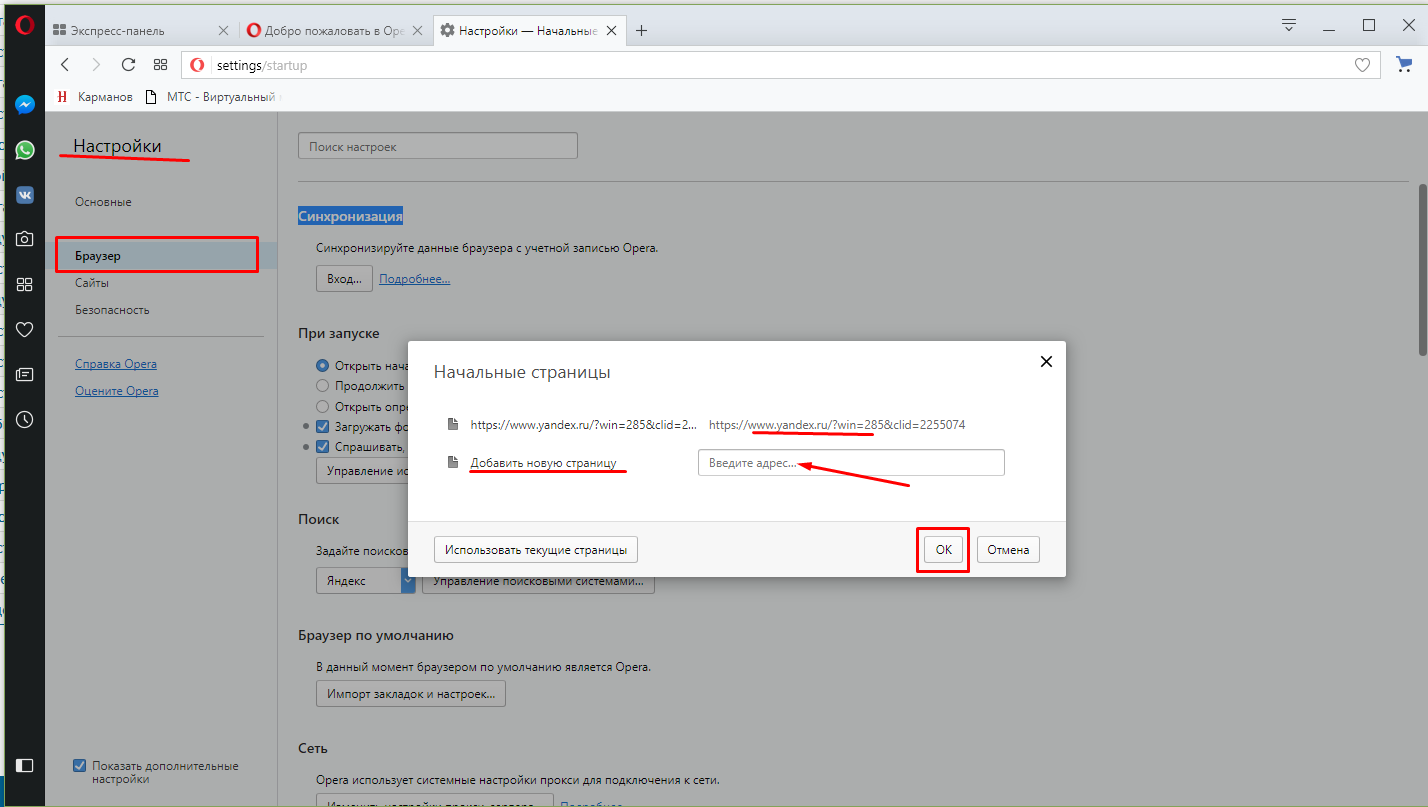Image resolution: width=1428 pixels, height=807 pixels.
Task: Confirm dialog with OK button
Action: pos(943,549)
